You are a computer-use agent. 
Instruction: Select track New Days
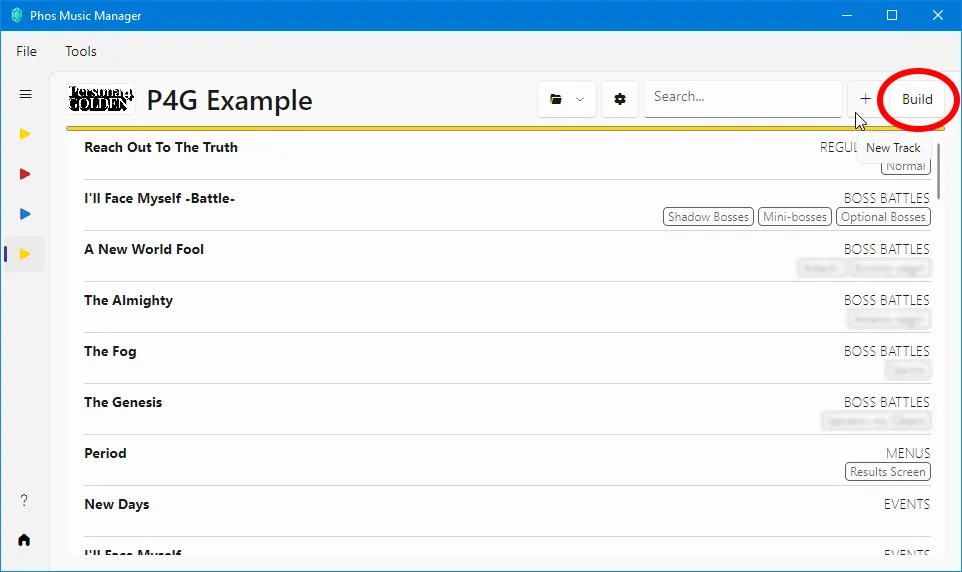[507, 511]
